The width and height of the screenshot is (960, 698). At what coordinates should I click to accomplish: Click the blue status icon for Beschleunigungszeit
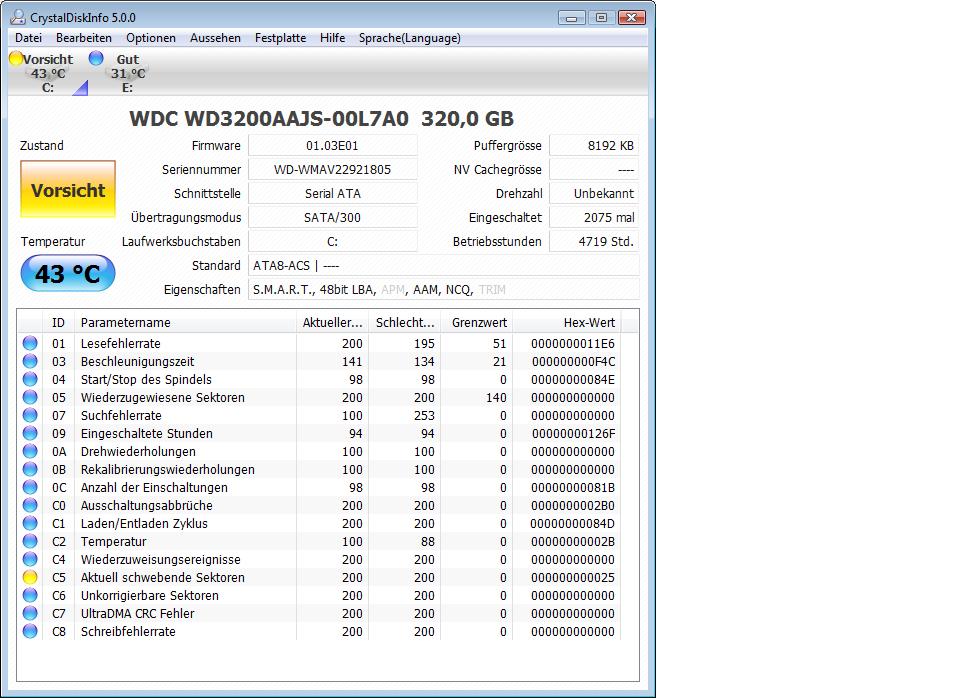click(x=30, y=361)
